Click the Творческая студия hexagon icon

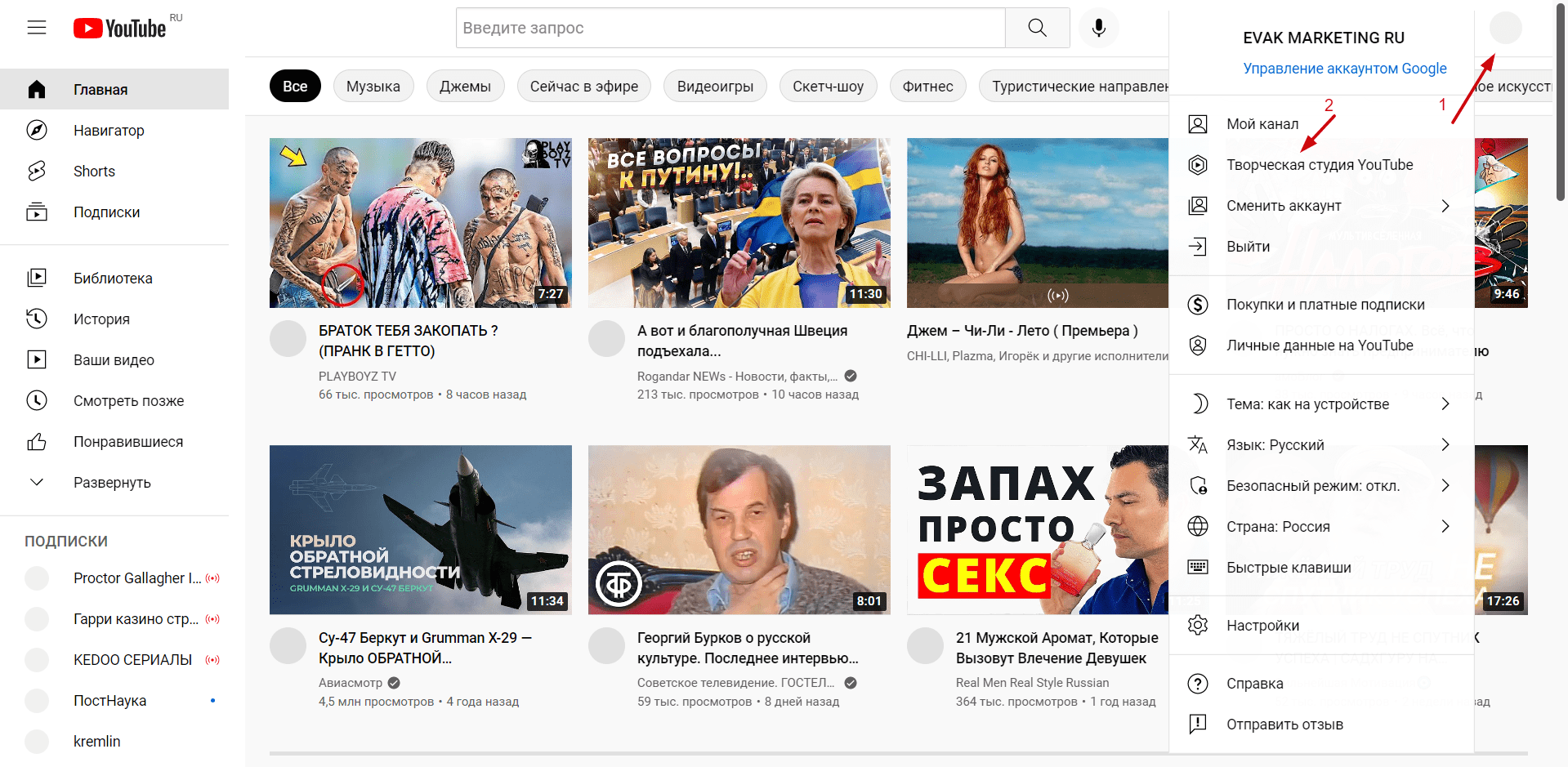tap(1198, 165)
